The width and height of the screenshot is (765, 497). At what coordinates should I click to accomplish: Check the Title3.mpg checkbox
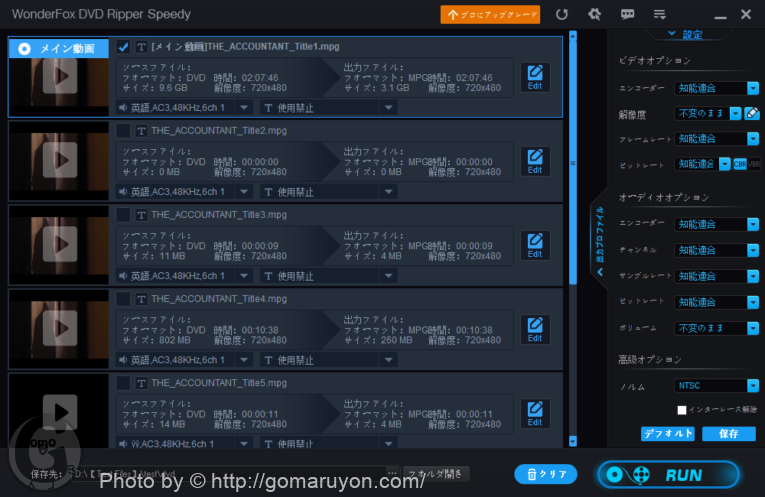click(123, 215)
